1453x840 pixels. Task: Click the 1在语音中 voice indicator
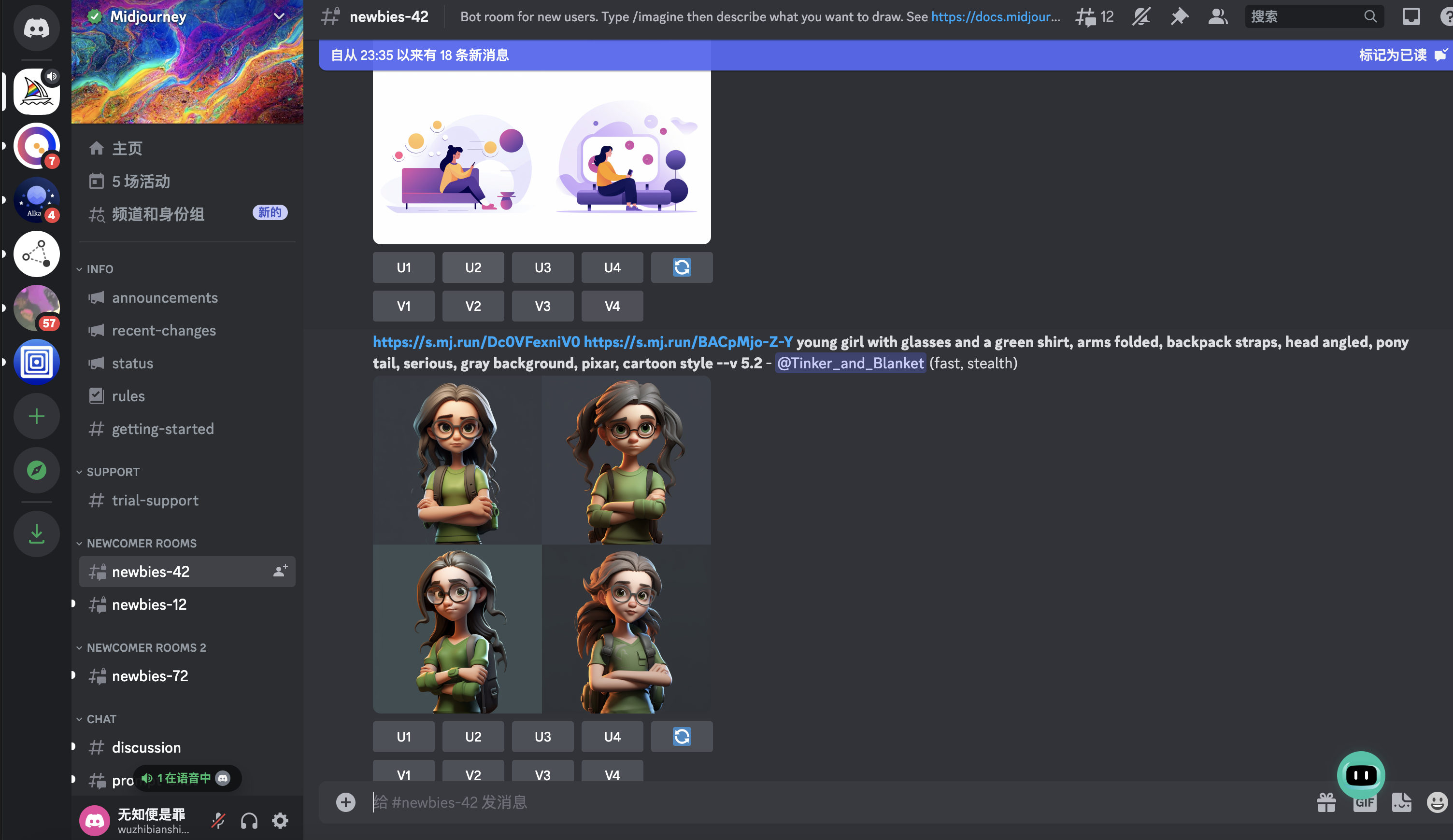coord(186,778)
